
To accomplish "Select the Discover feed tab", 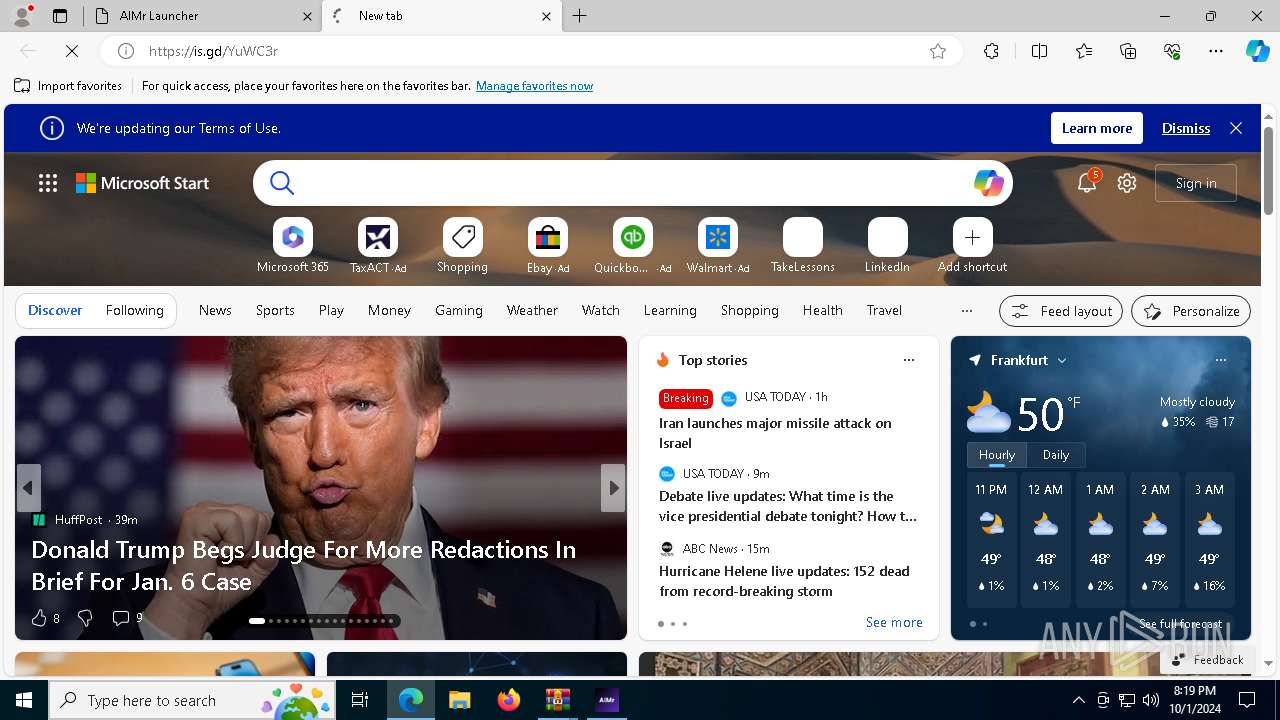I will (55, 311).
